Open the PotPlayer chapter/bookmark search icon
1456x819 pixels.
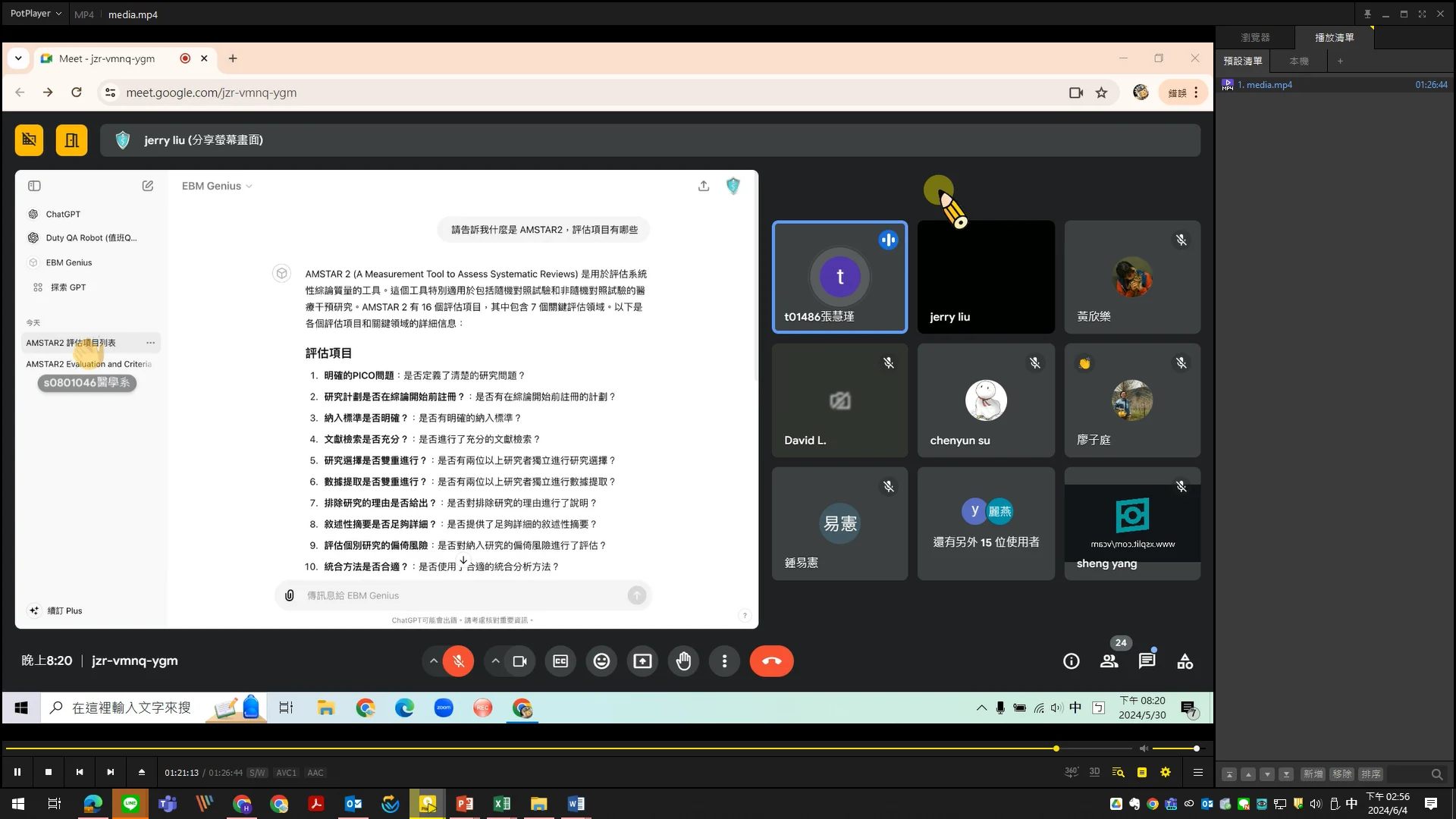coord(1118,772)
